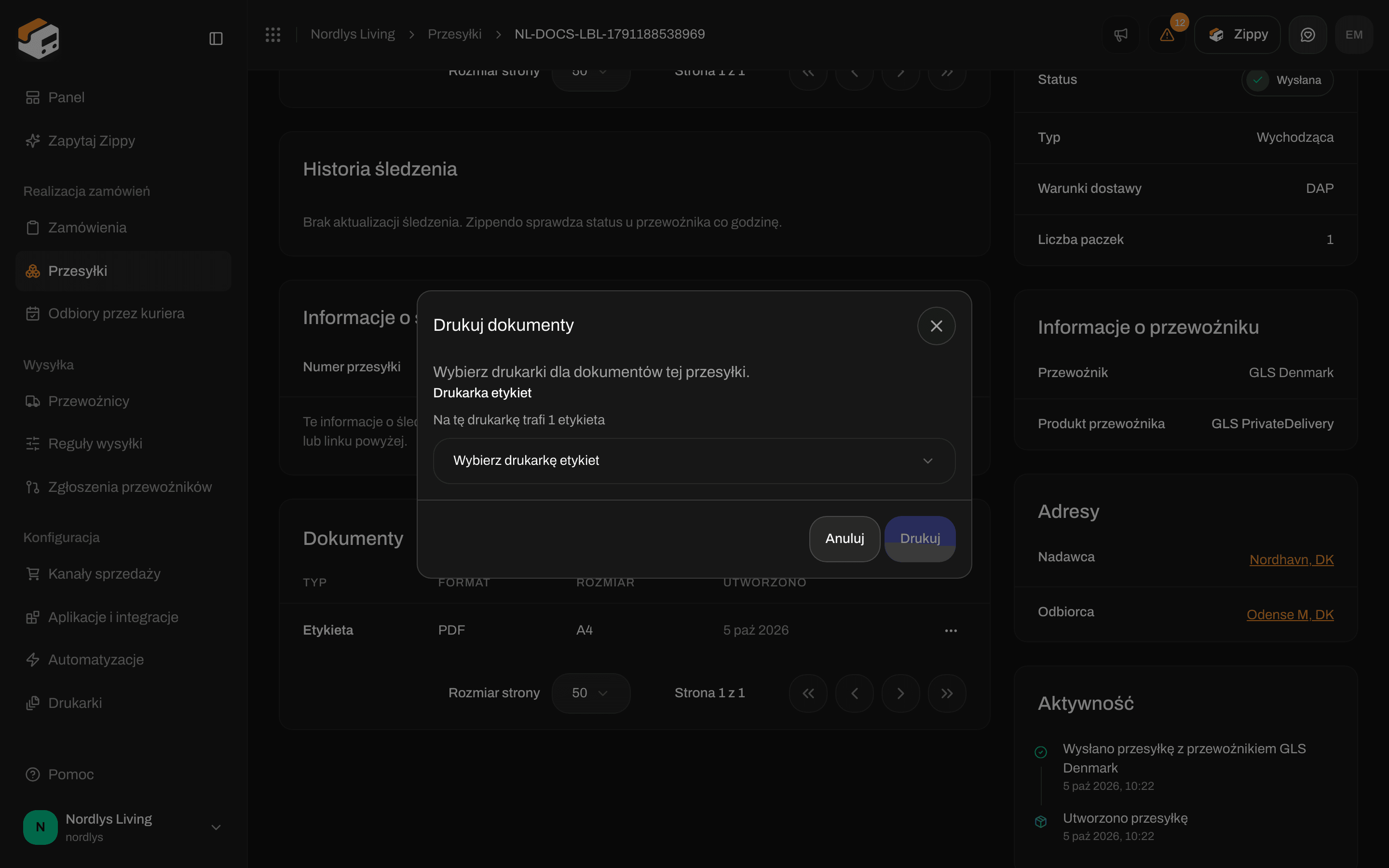Image resolution: width=1389 pixels, height=868 pixels.
Task: Open Nordhavn, DK sender address link
Action: click(x=1292, y=560)
